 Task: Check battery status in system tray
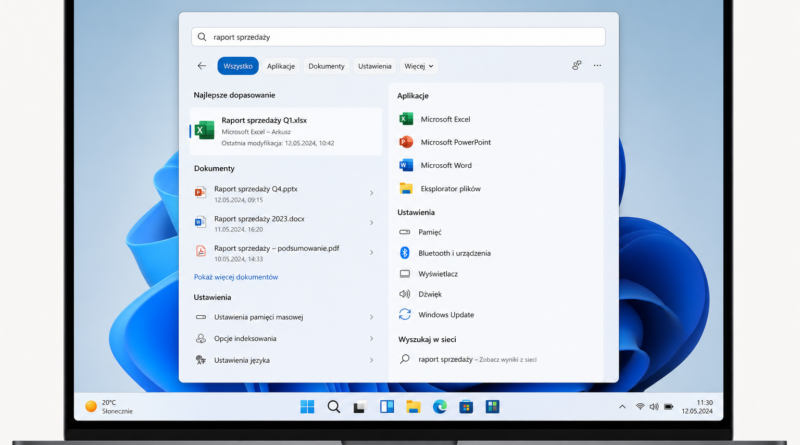coord(668,407)
